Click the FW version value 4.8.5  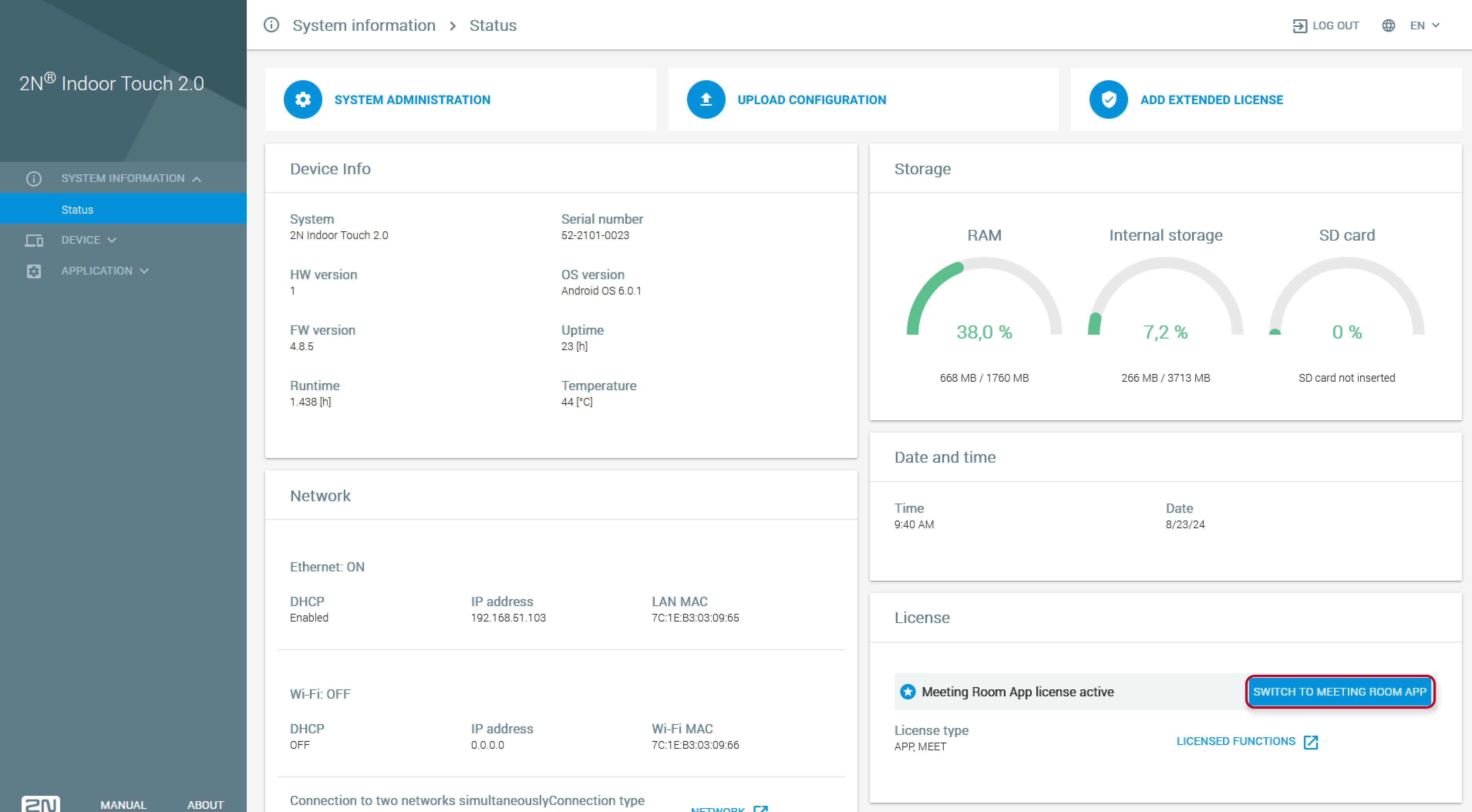point(301,346)
